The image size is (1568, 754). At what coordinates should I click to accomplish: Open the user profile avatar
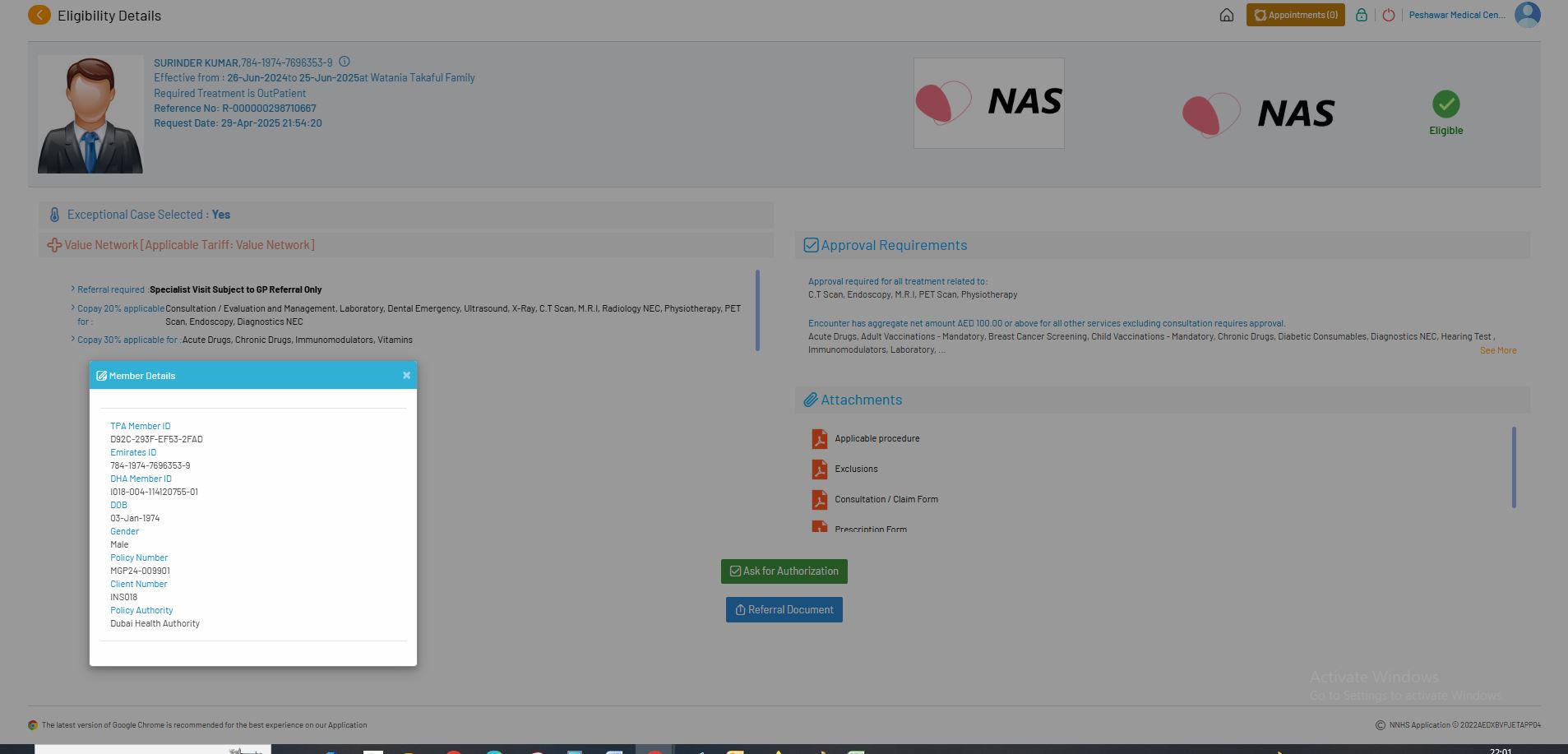(x=1527, y=15)
